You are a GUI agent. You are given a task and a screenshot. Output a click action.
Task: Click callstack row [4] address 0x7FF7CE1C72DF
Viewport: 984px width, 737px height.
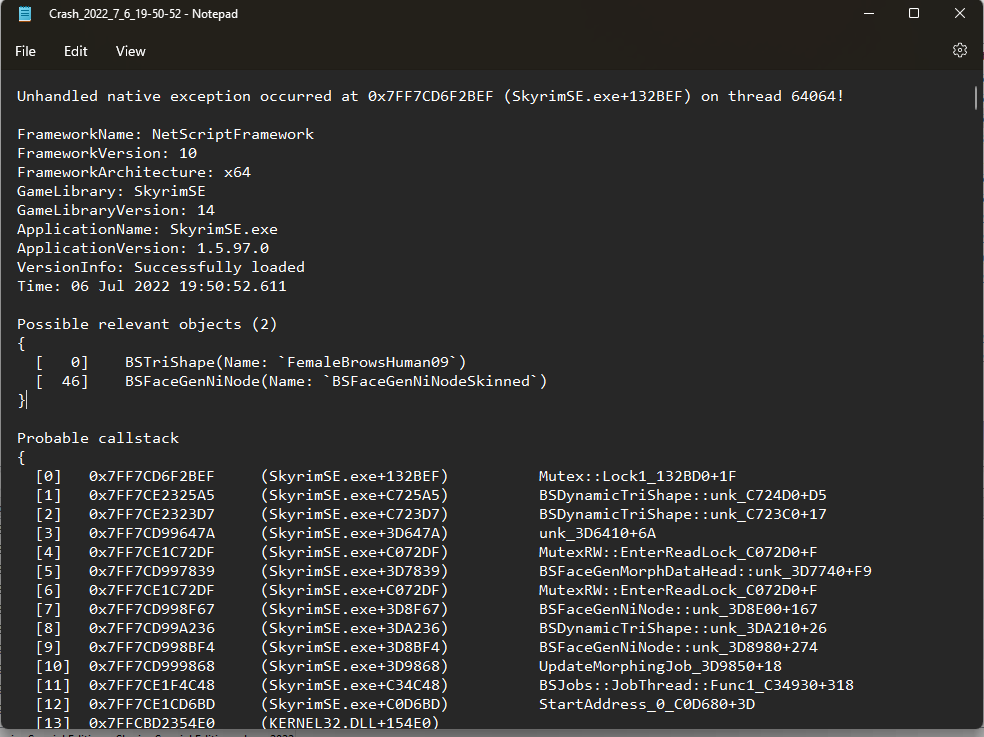151,552
